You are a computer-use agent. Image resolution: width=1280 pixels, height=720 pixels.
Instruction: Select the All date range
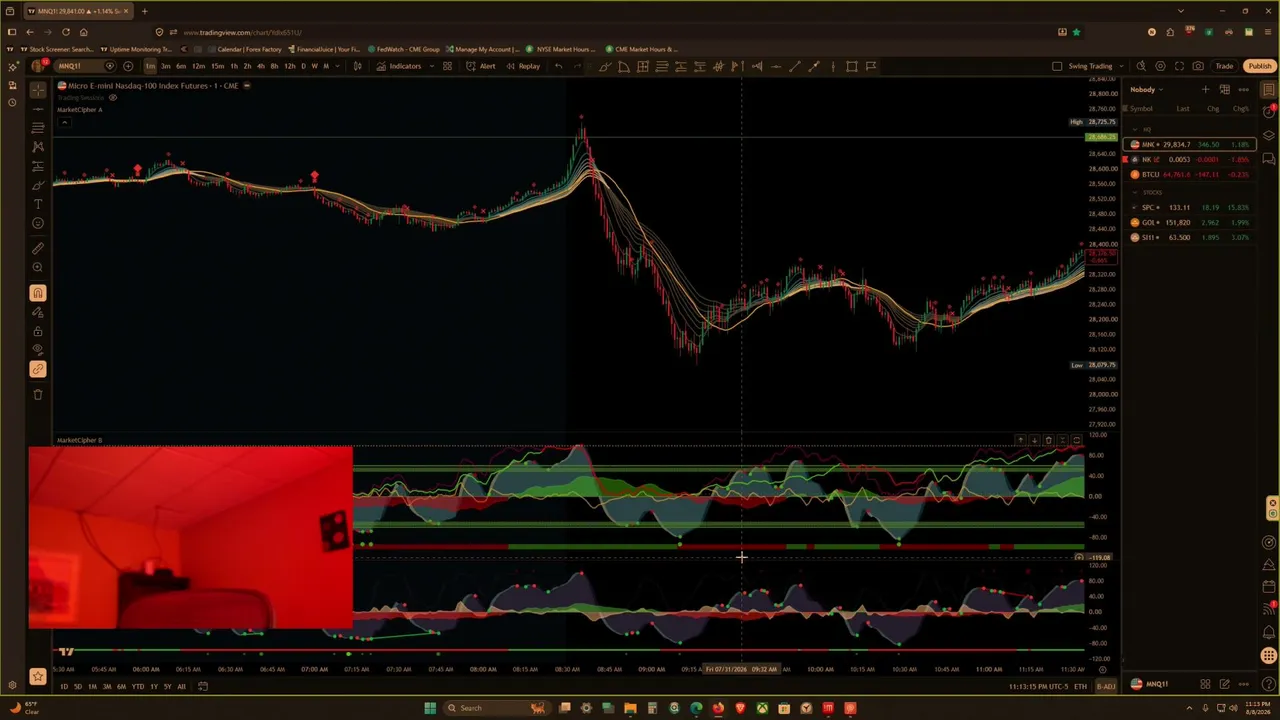(x=181, y=687)
